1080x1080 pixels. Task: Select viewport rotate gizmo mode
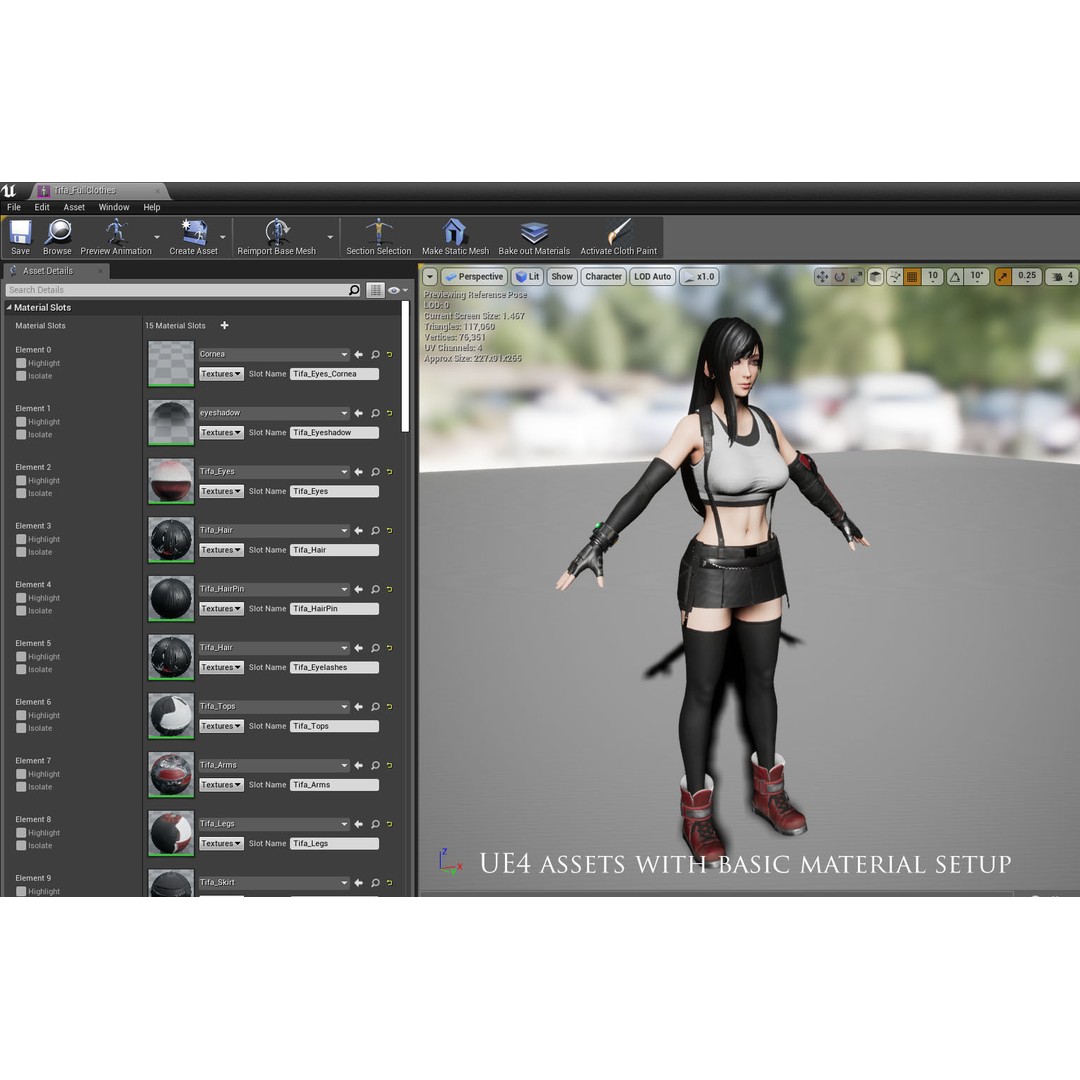(x=840, y=277)
